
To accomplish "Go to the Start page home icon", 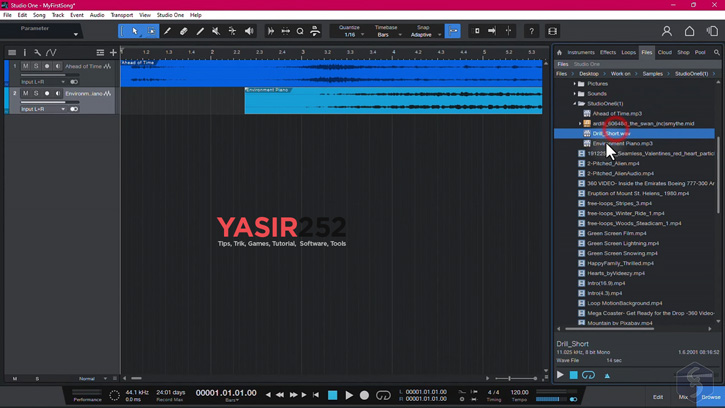I will 689,31.
